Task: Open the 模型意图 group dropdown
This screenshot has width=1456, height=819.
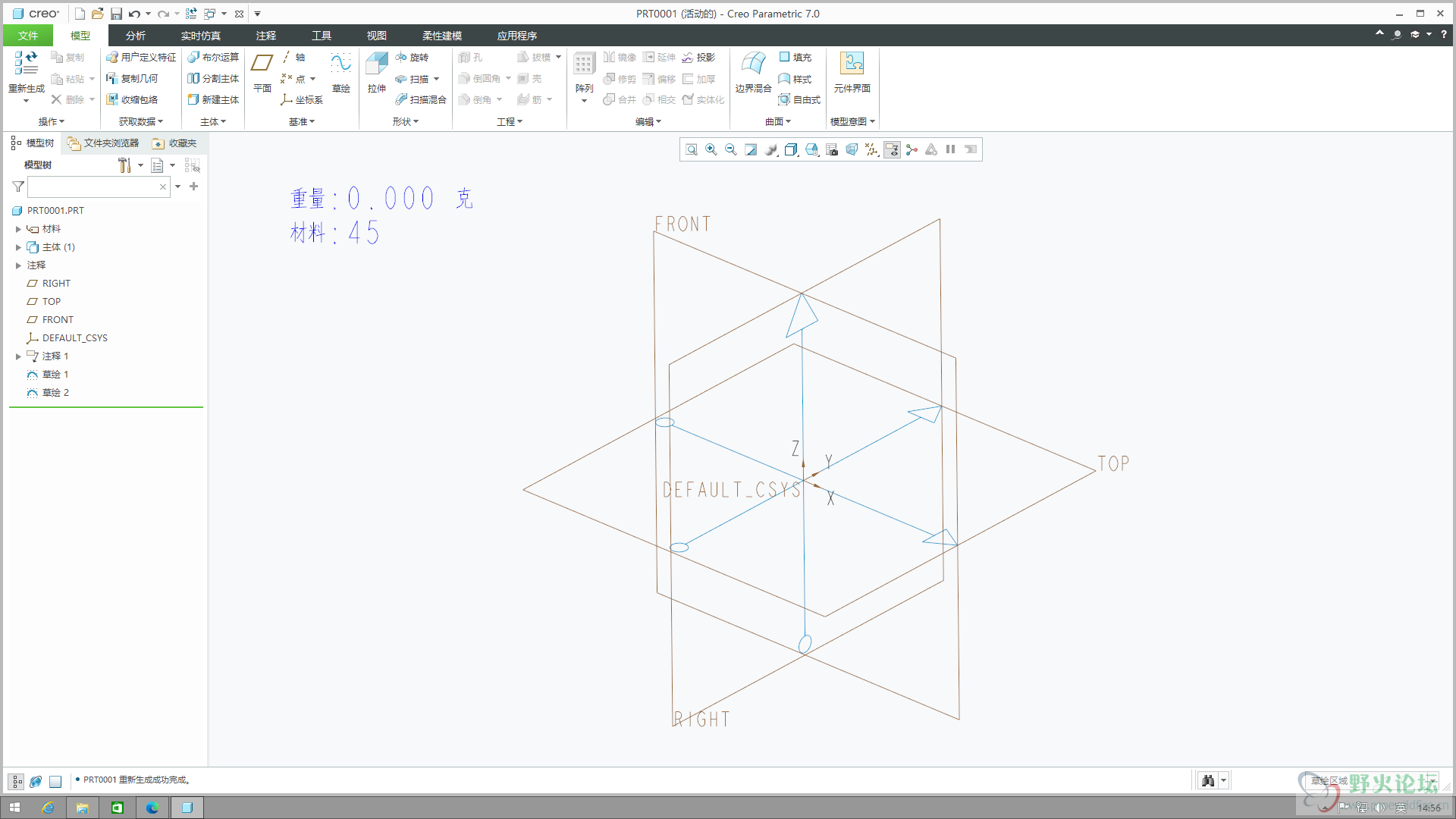Action: tap(853, 121)
